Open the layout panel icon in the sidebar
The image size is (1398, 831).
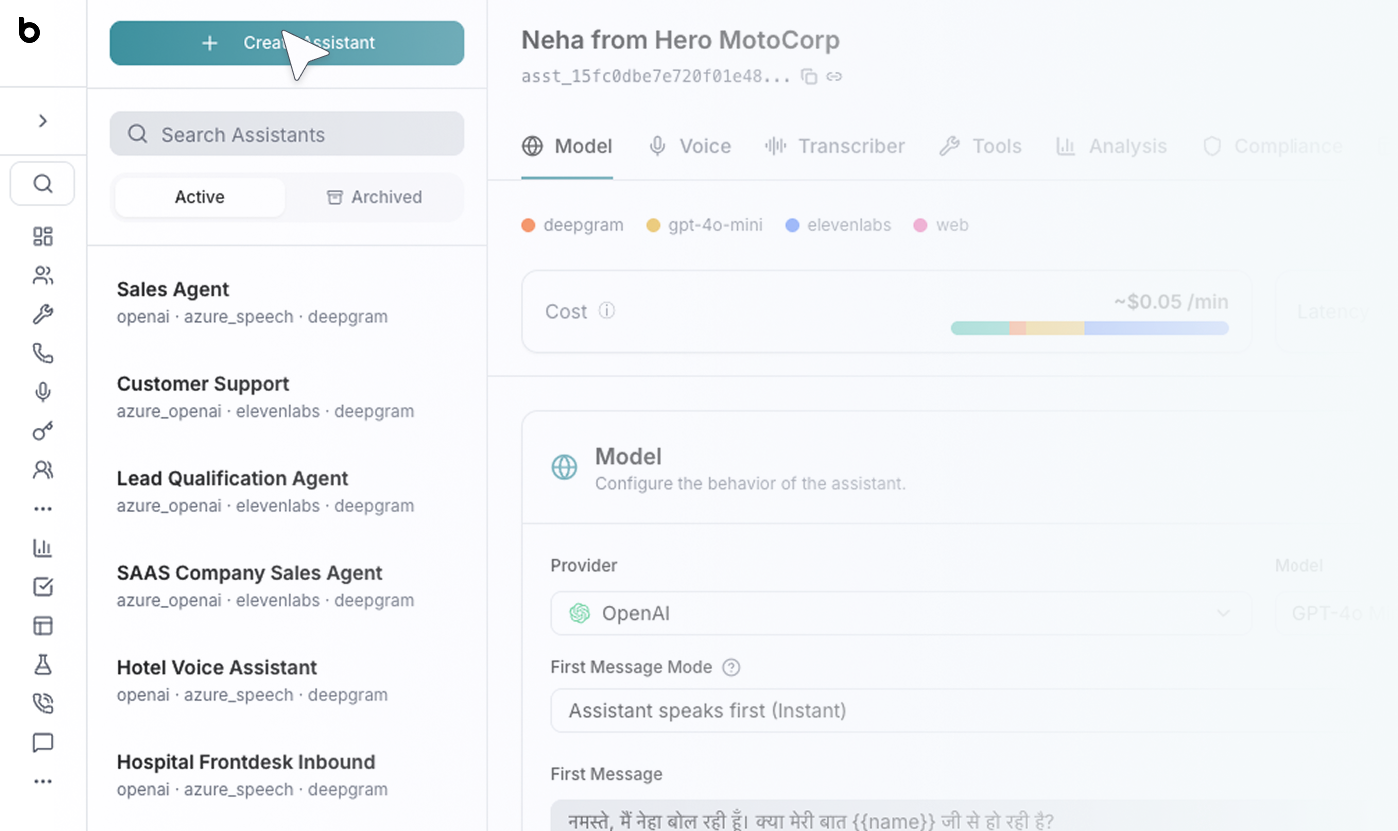point(43,626)
